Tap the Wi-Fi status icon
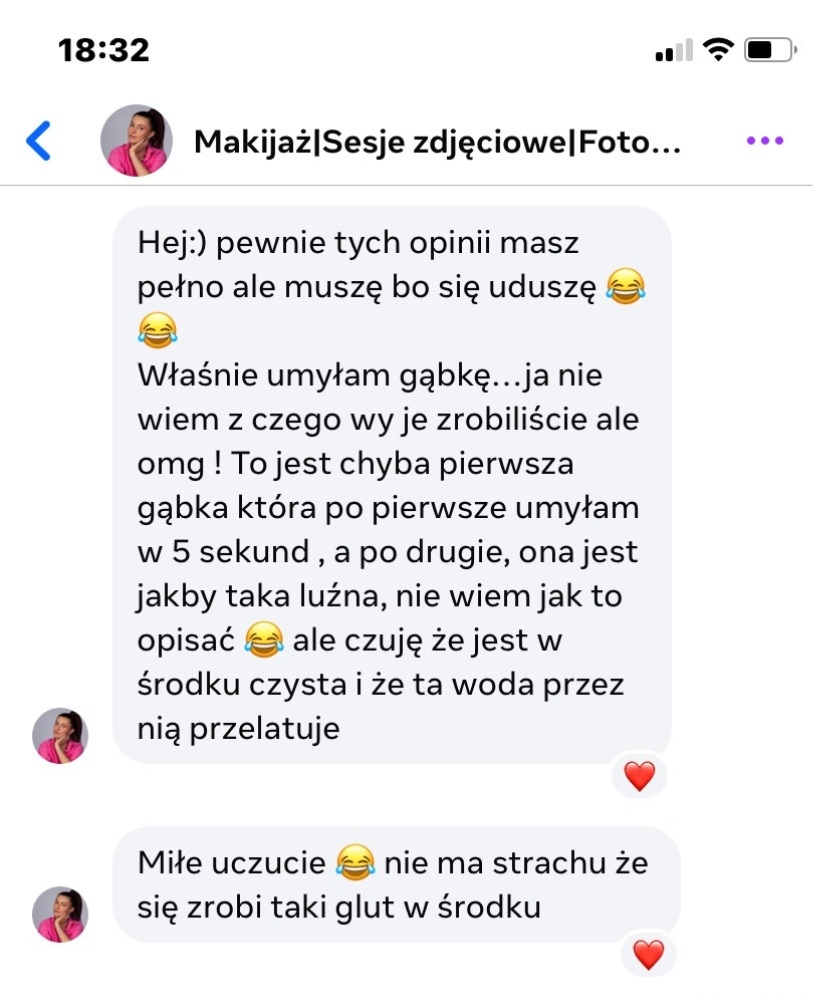Image resolution: width=814 pixels, height=1000 pixels. (718, 49)
